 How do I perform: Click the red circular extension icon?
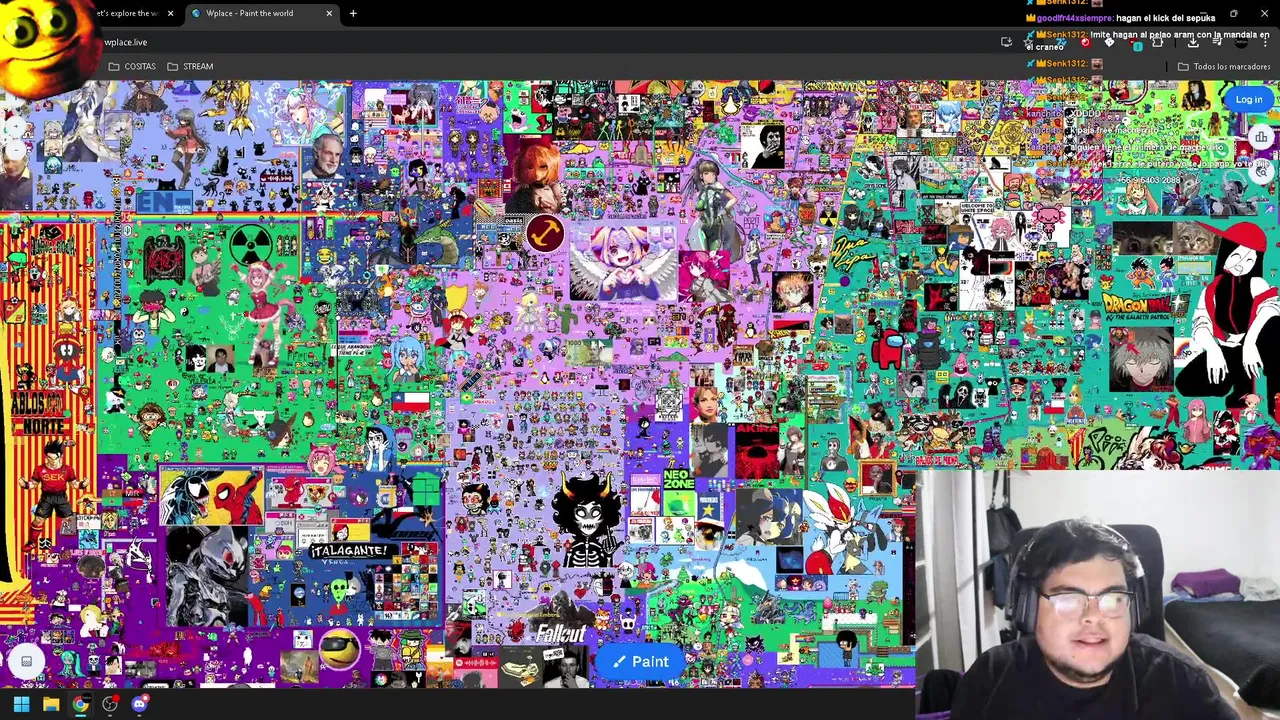click(1086, 42)
